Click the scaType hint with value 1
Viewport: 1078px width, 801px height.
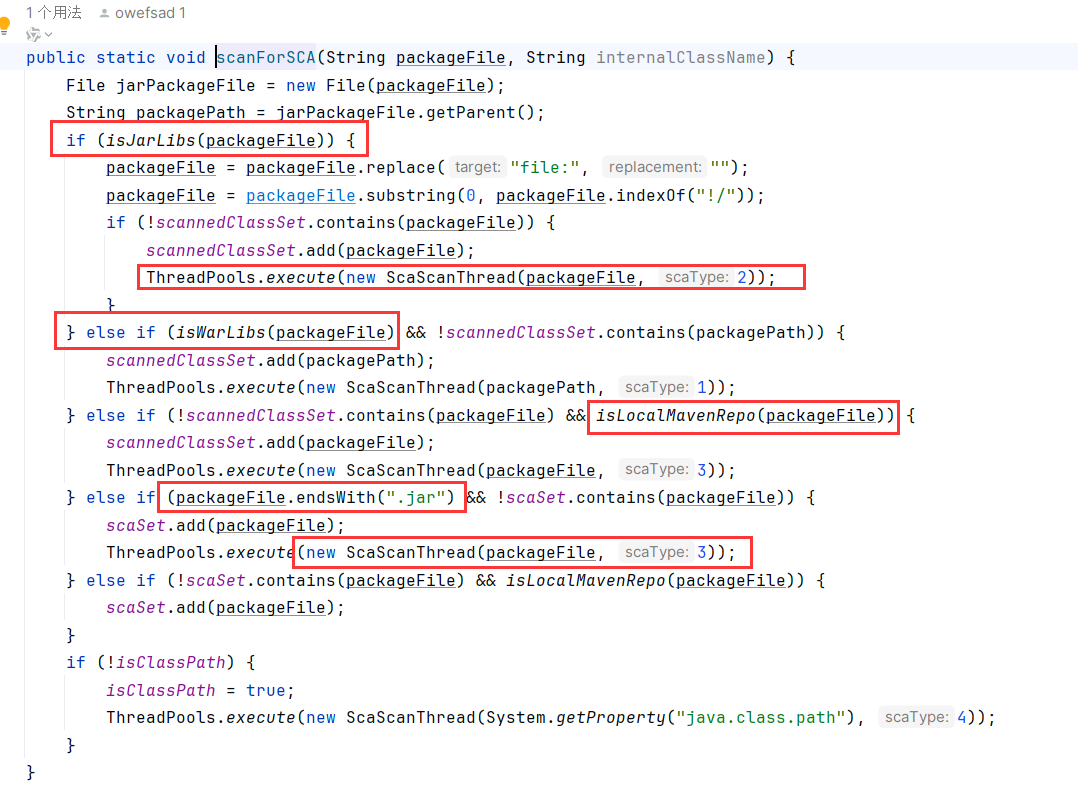coord(657,388)
